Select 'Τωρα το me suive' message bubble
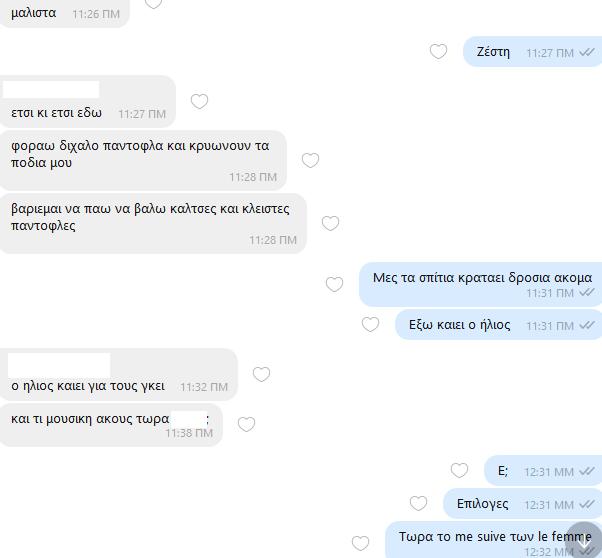Image resolution: width=602 pixels, height=558 pixels. 493,540
